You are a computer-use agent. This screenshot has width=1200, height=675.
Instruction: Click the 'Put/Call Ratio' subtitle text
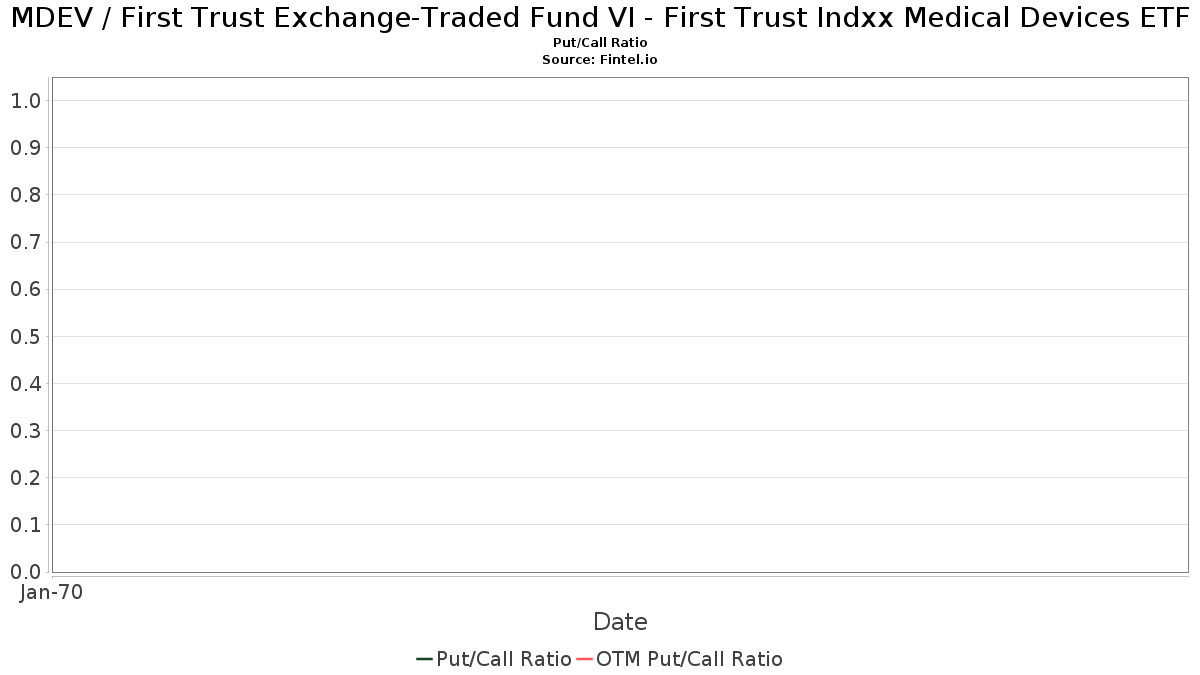tap(600, 43)
